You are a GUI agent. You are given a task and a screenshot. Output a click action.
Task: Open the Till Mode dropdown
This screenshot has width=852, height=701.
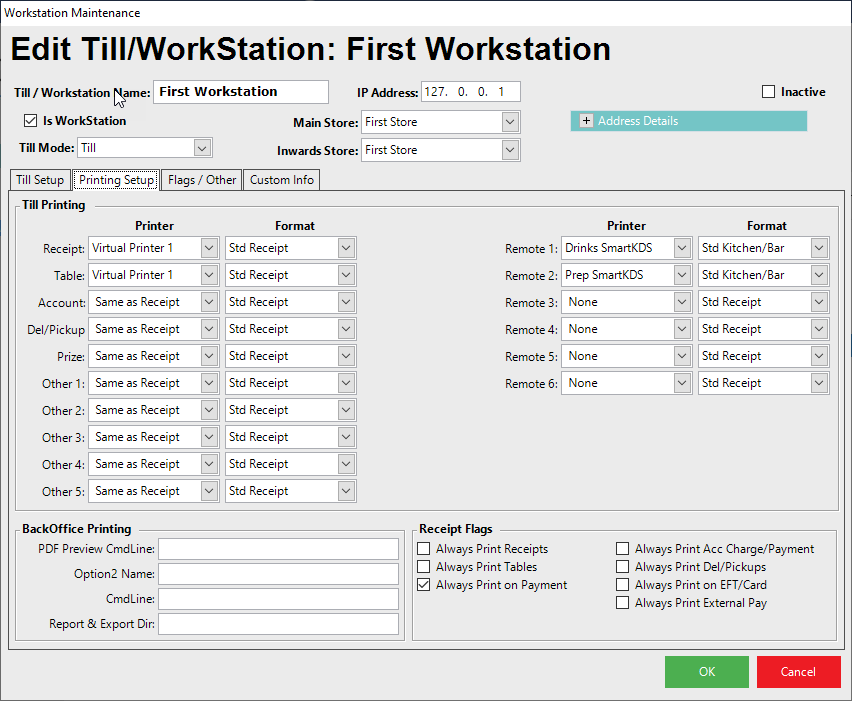[202, 148]
